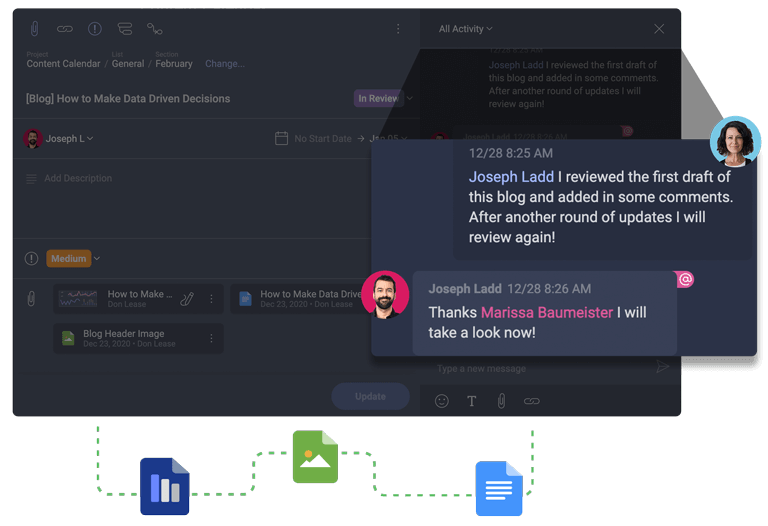Click the text formatting T icon
Viewport: 768px width, 526px height.
point(471,401)
